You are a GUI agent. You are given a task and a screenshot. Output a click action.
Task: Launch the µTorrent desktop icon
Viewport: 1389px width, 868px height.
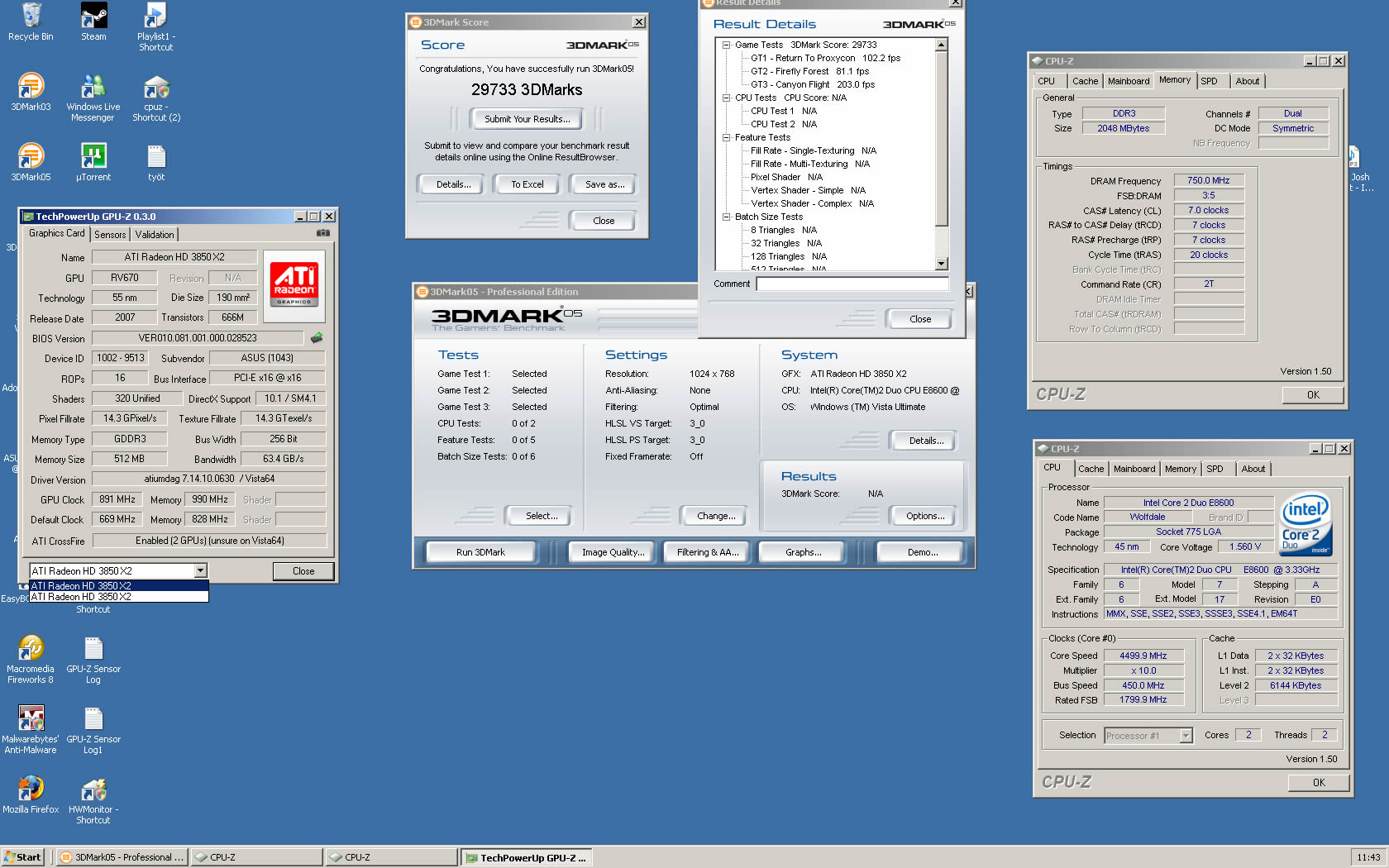coord(93,162)
